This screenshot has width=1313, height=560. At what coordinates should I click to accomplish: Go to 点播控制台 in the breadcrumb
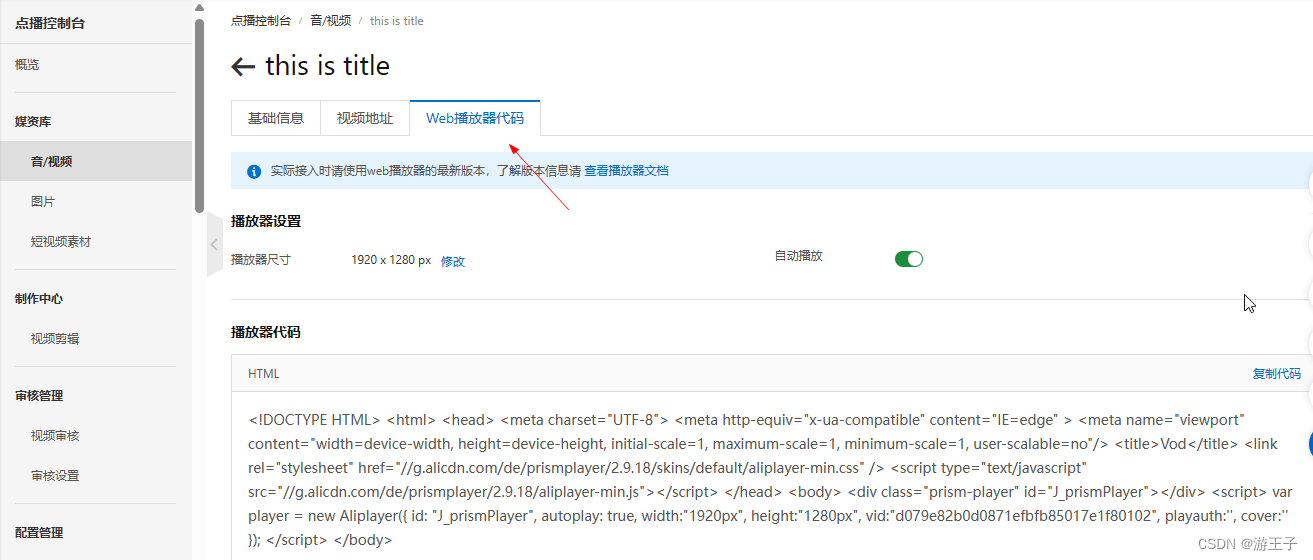coord(261,20)
